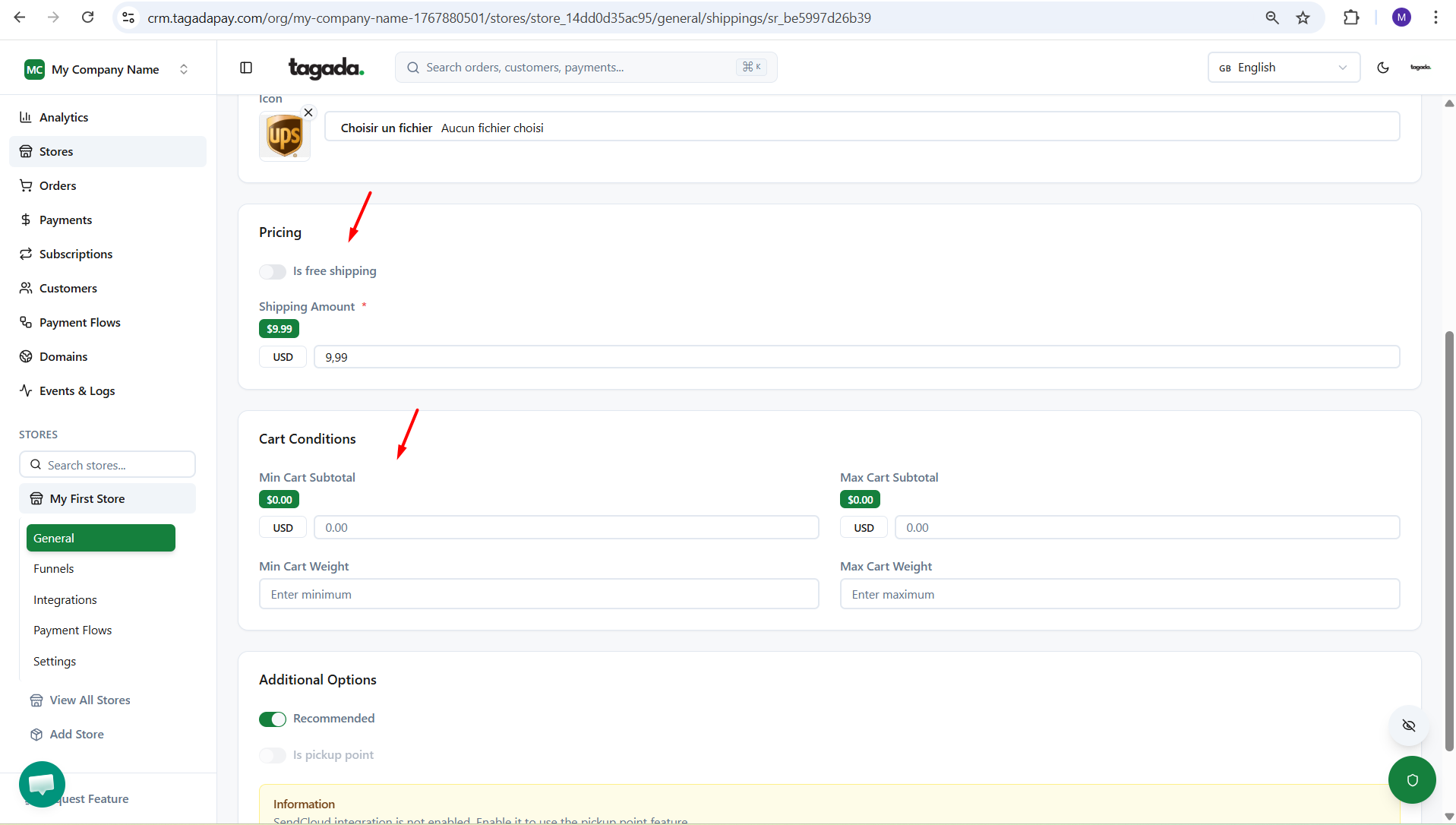
Task: Click the Add Store link
Action: pyautogui.click(x=77, y=735)
